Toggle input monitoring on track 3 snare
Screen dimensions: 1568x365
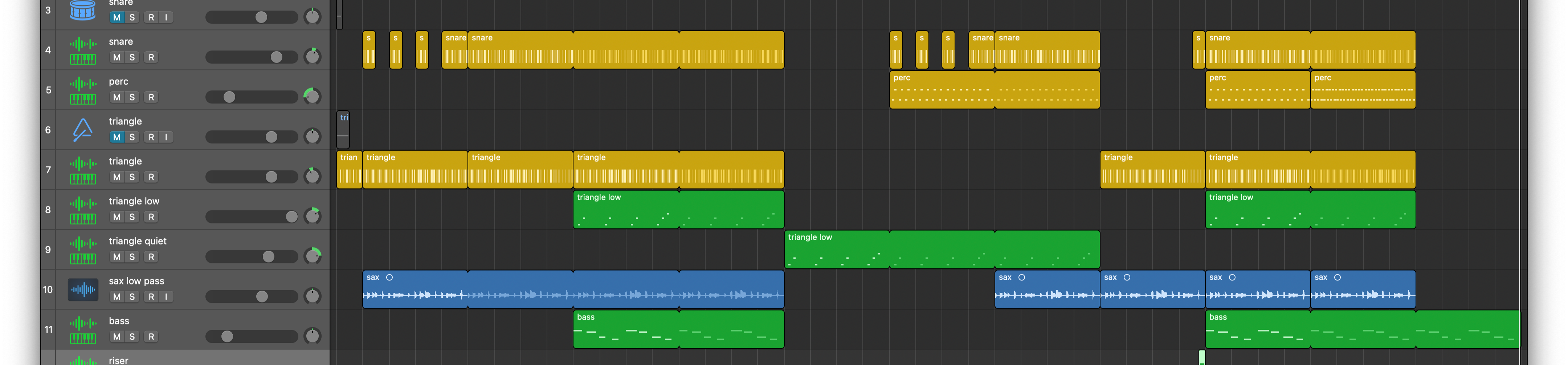pos(166,18)
